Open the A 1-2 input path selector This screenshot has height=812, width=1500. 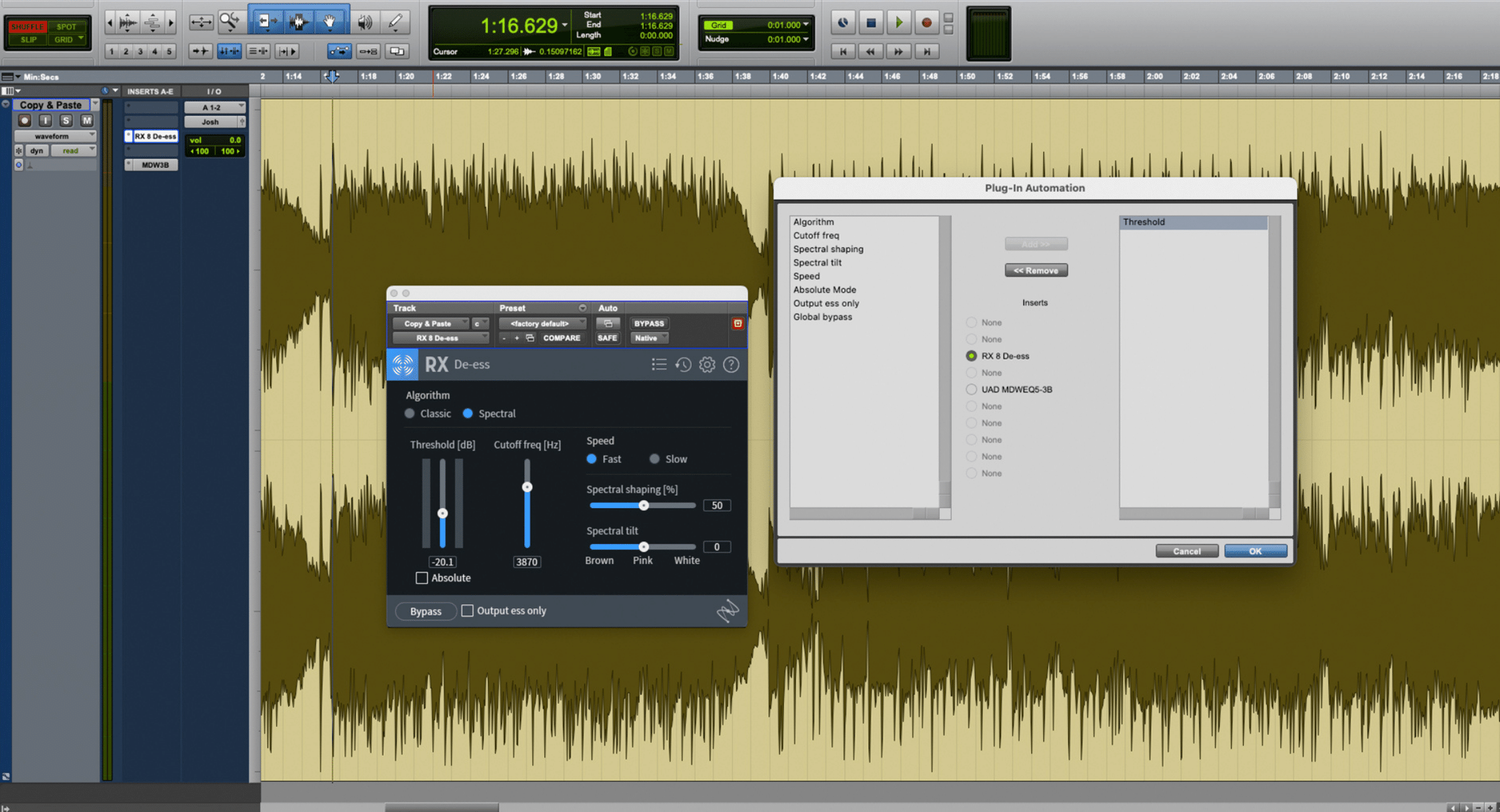click(x=215, y=107)
